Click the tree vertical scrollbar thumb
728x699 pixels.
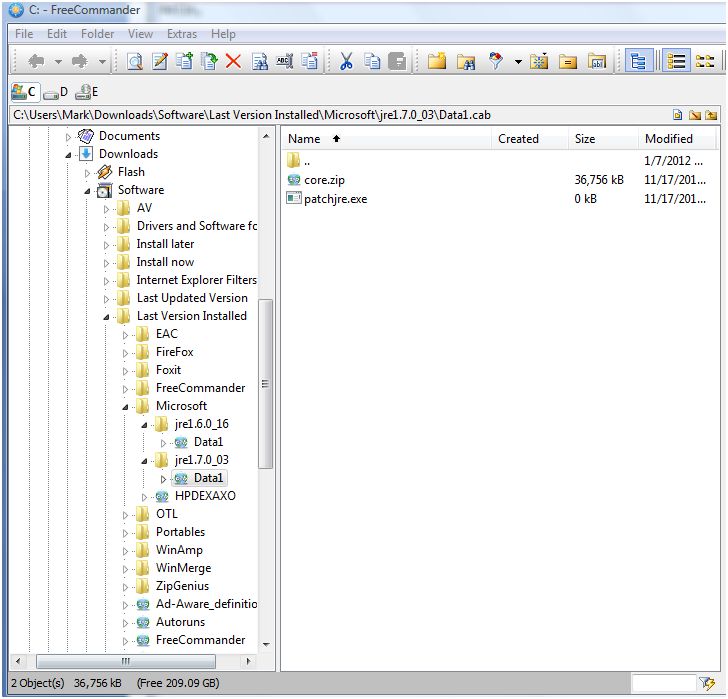coord(265,384)
